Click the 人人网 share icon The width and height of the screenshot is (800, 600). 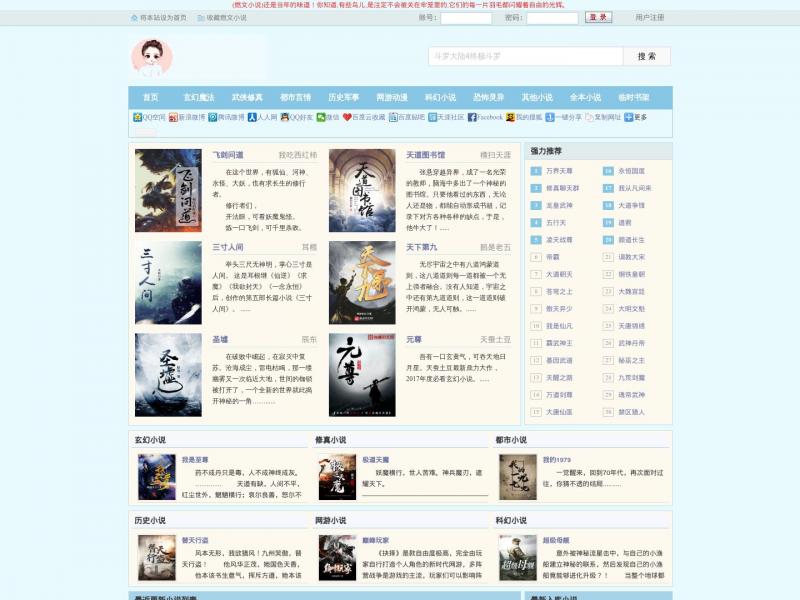[251, 117]
